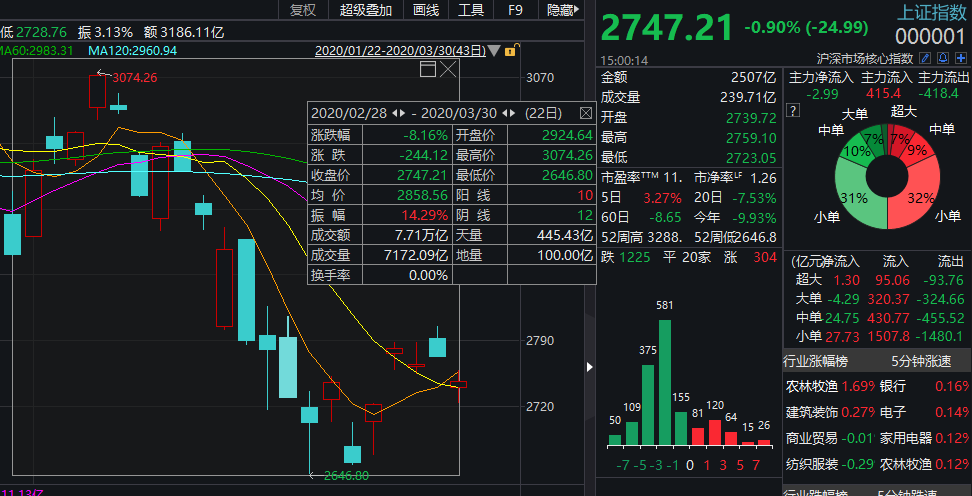Click the 复权 button
972x496 pixels.
[302, 10]
